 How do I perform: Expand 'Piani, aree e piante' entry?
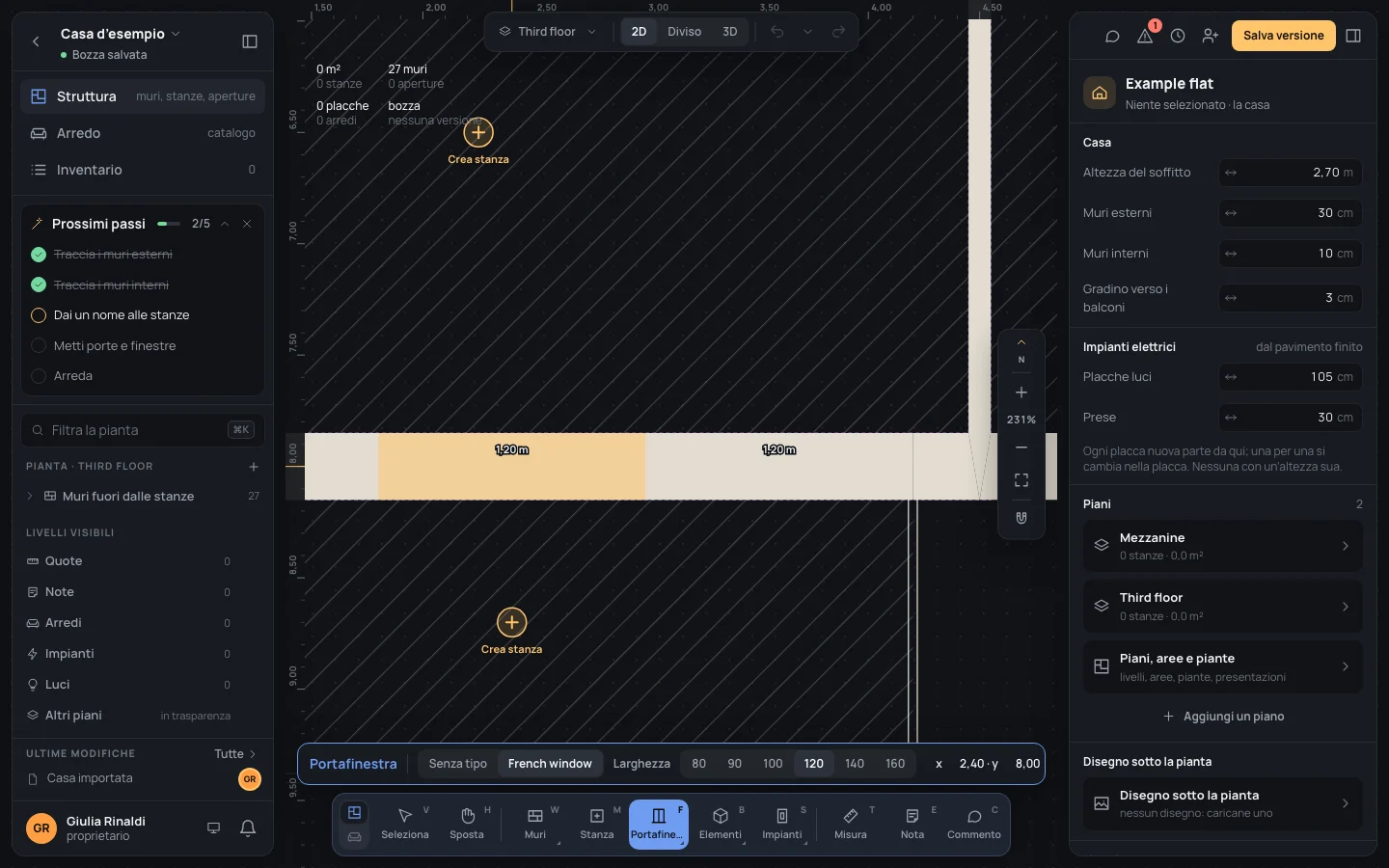pyautogui.click(x=1222, y=666)
